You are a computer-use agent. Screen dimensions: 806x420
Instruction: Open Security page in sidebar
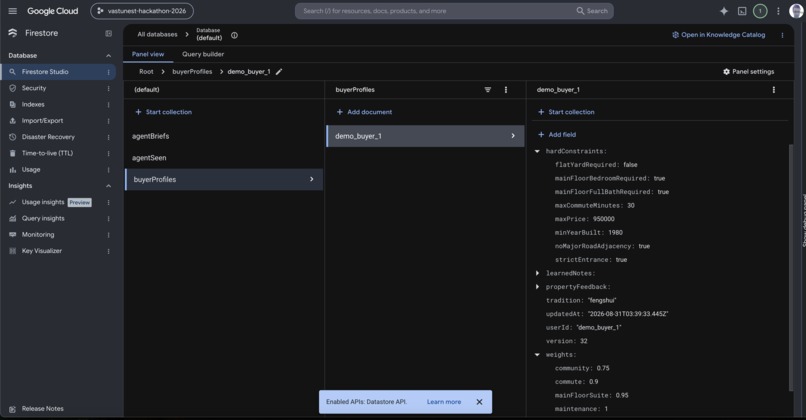34,88
